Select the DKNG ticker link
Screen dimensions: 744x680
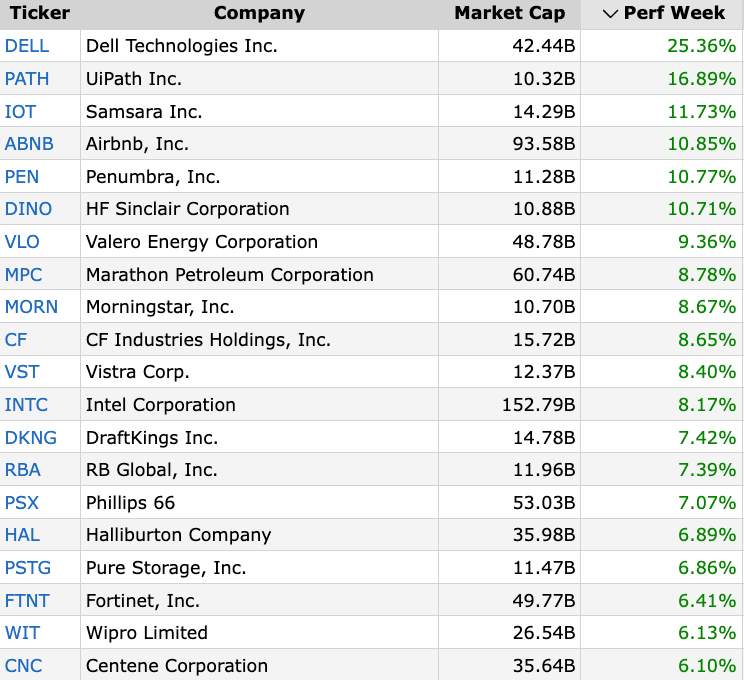pos(31,438)
